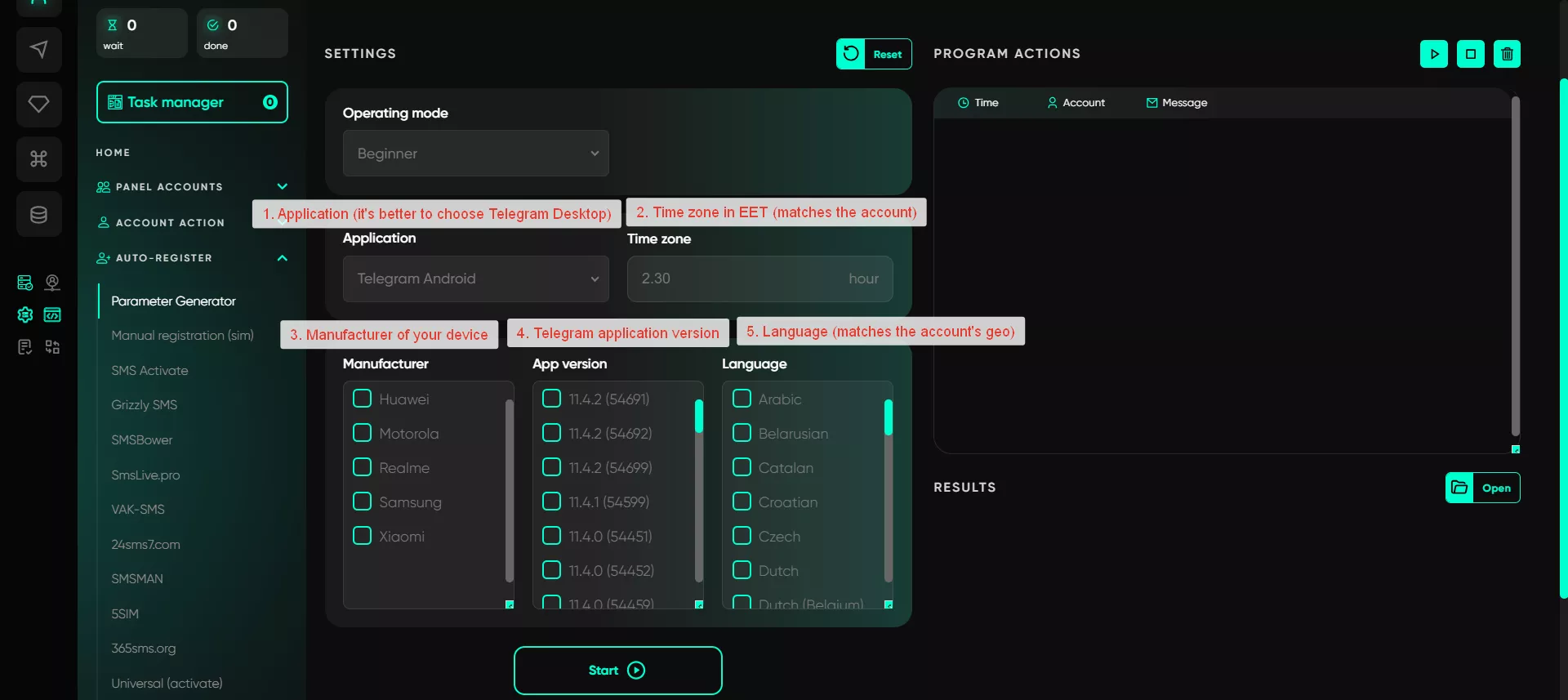Screen dimensions: 1568x700
Task: Click the Panel Accounts people icon
Action: (104, 187)
